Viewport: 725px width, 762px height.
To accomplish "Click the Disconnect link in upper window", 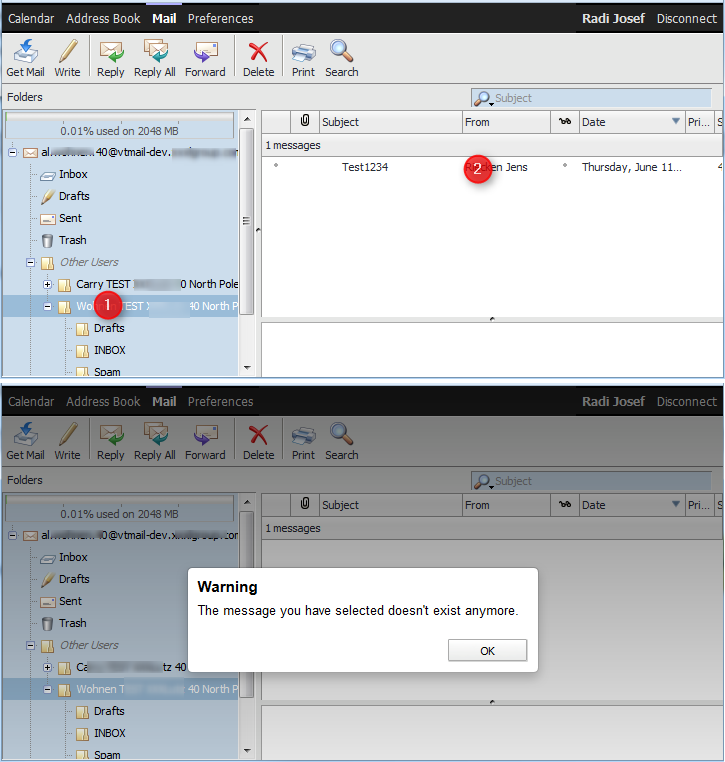I will (x=686, y=19).
